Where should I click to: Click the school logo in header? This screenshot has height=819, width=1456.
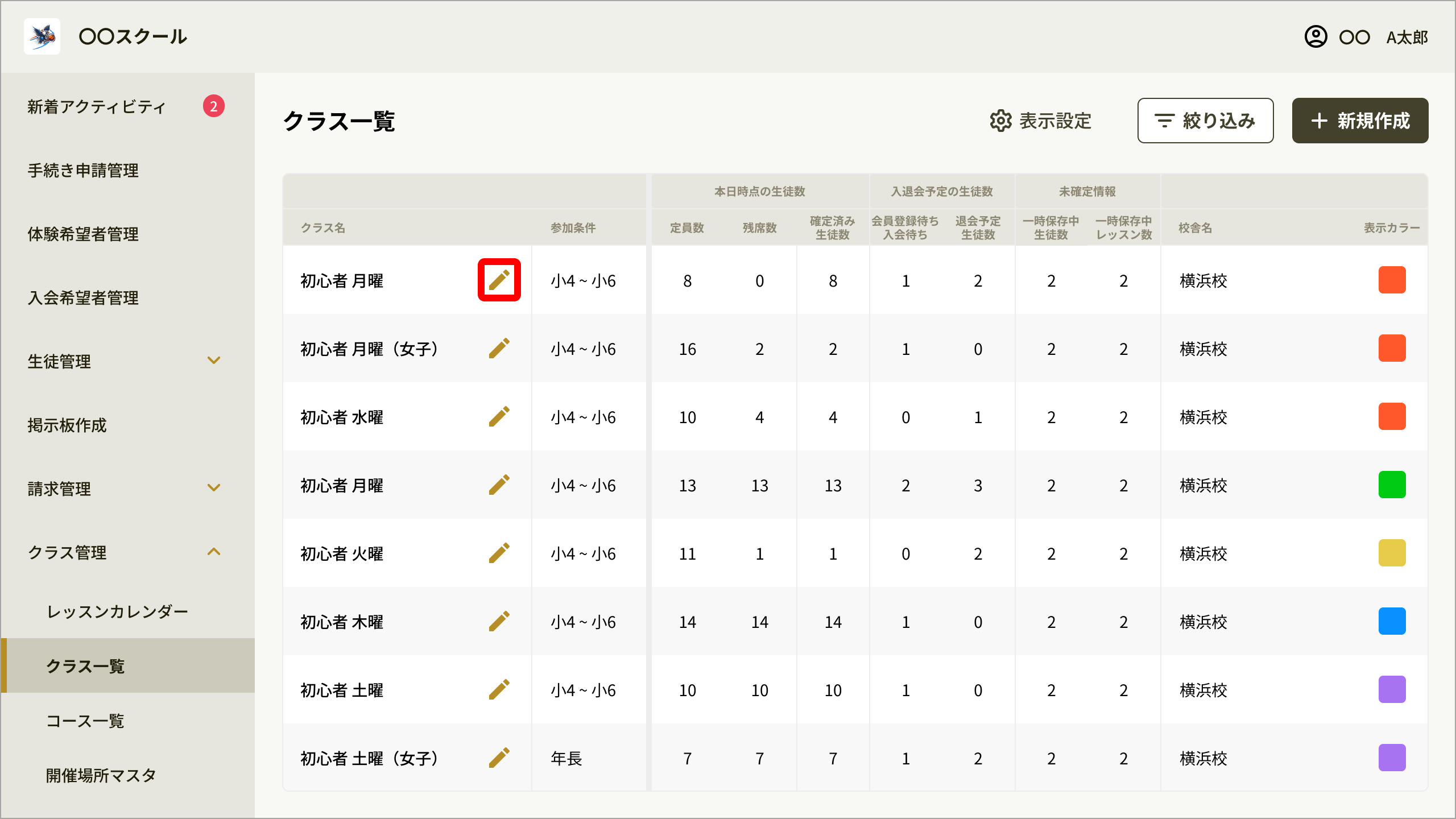[42, 36]
